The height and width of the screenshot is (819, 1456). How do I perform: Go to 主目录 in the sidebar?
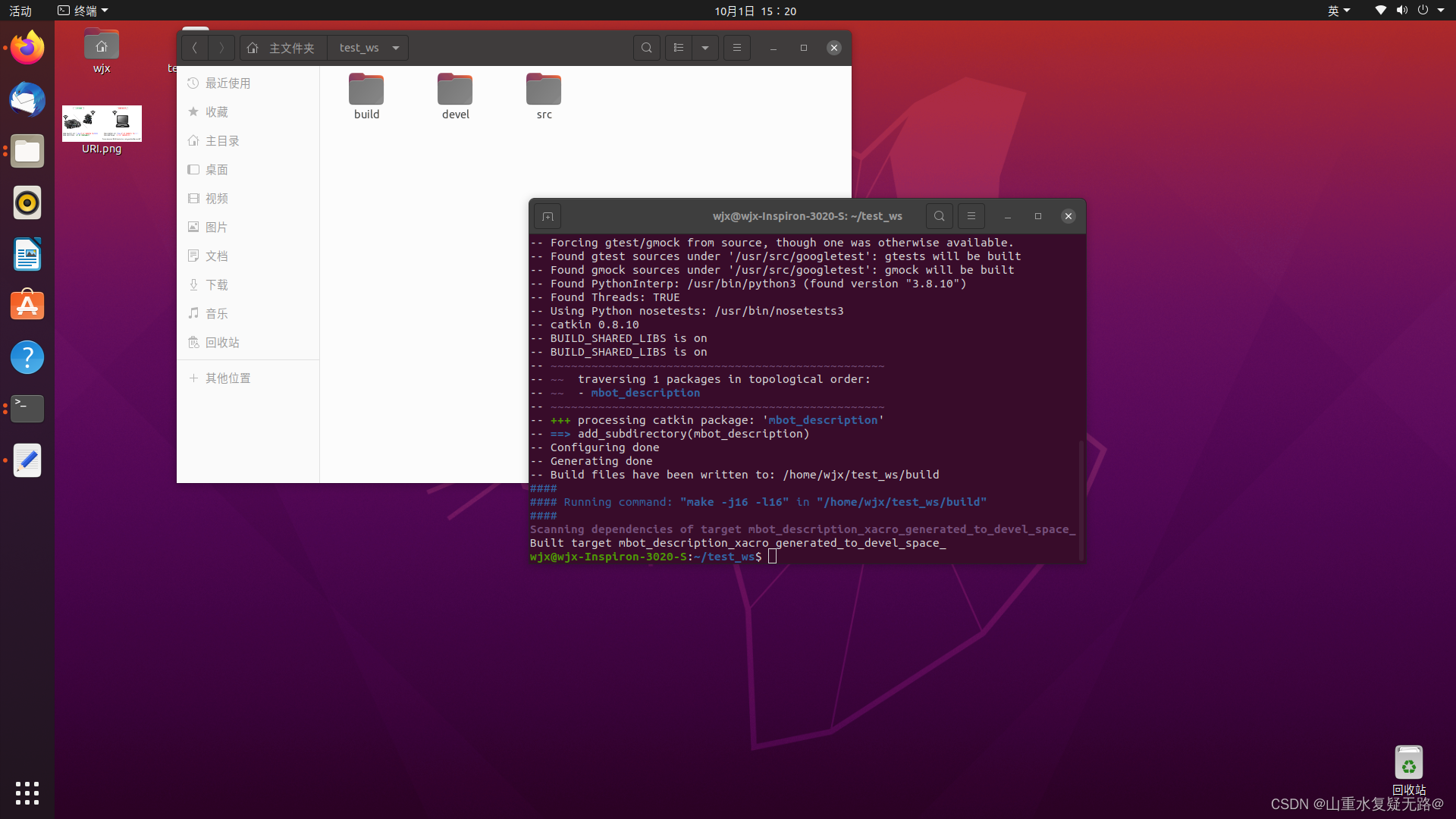pos(248,140)
